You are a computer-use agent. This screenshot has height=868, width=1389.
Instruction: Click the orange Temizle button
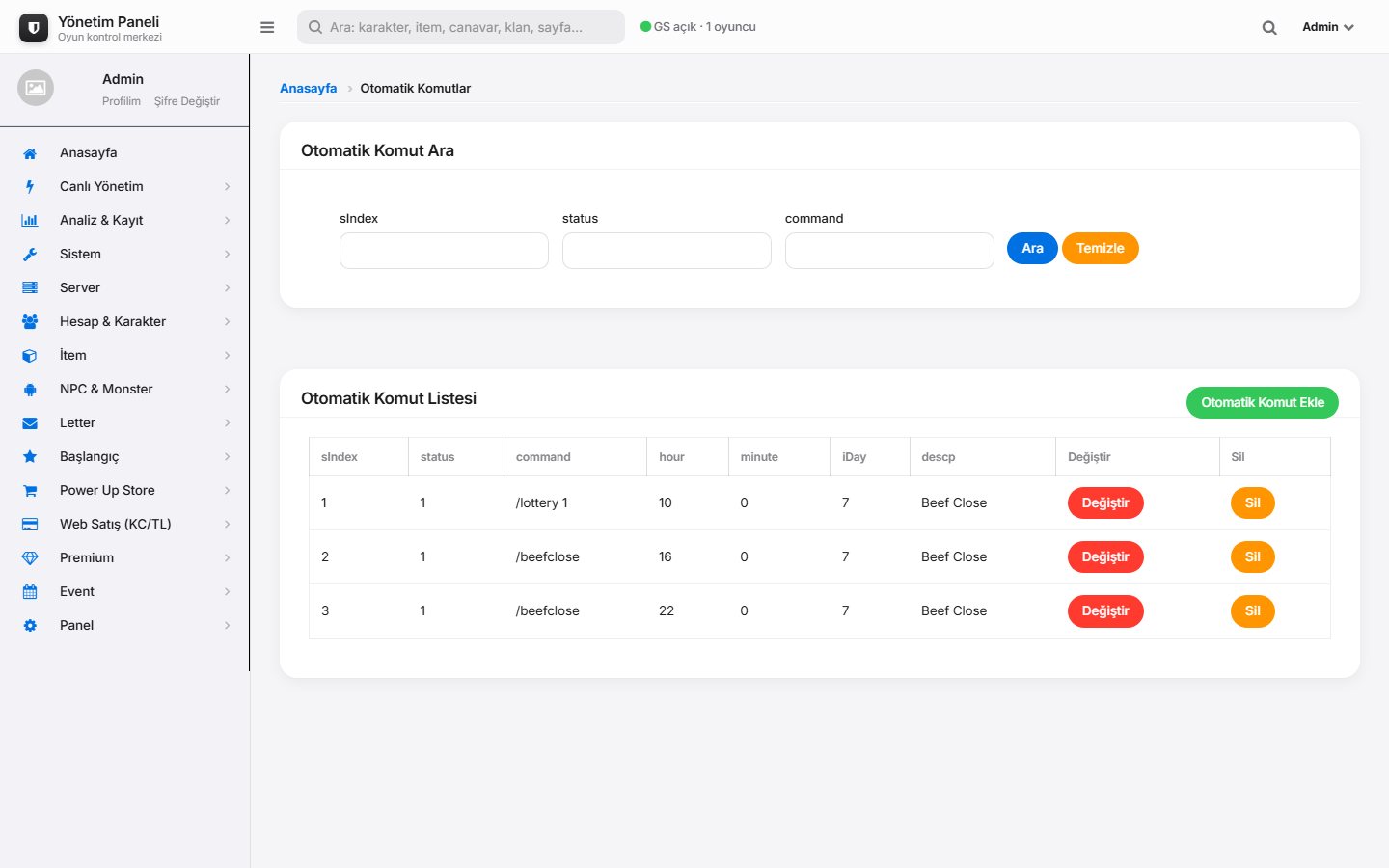1101,248
